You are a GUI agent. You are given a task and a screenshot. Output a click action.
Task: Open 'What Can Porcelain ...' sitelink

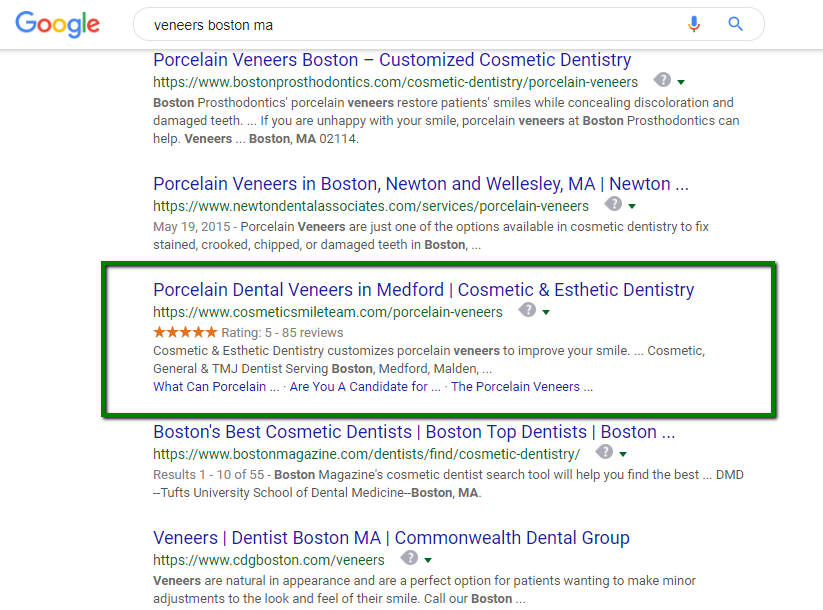(216, 387)
